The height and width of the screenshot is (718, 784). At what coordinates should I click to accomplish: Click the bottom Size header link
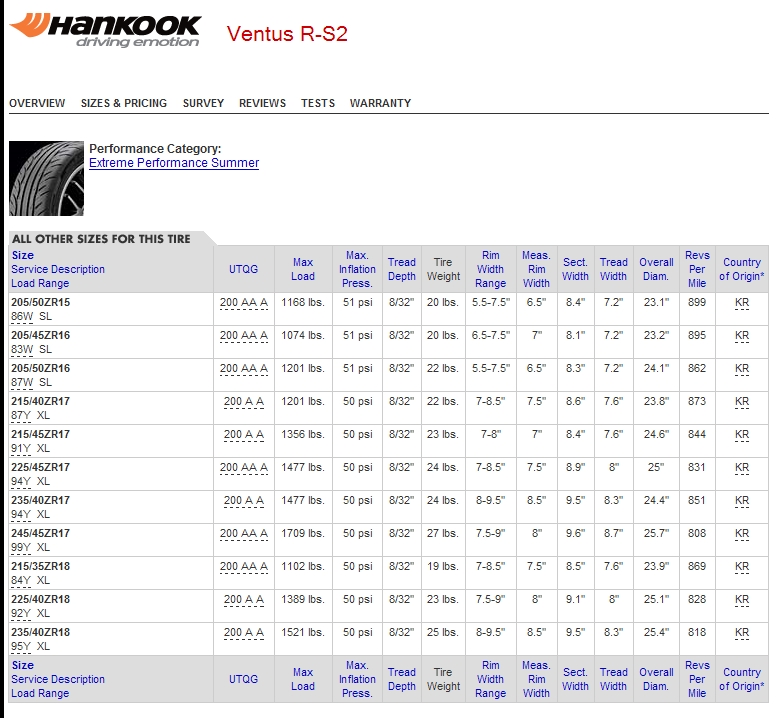point(22,665)
